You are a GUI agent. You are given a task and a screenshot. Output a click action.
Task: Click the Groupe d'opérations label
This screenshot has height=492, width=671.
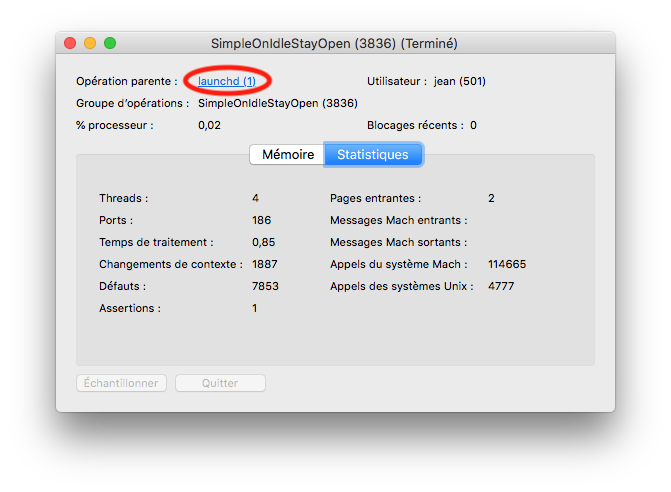[x=133, y=104]
